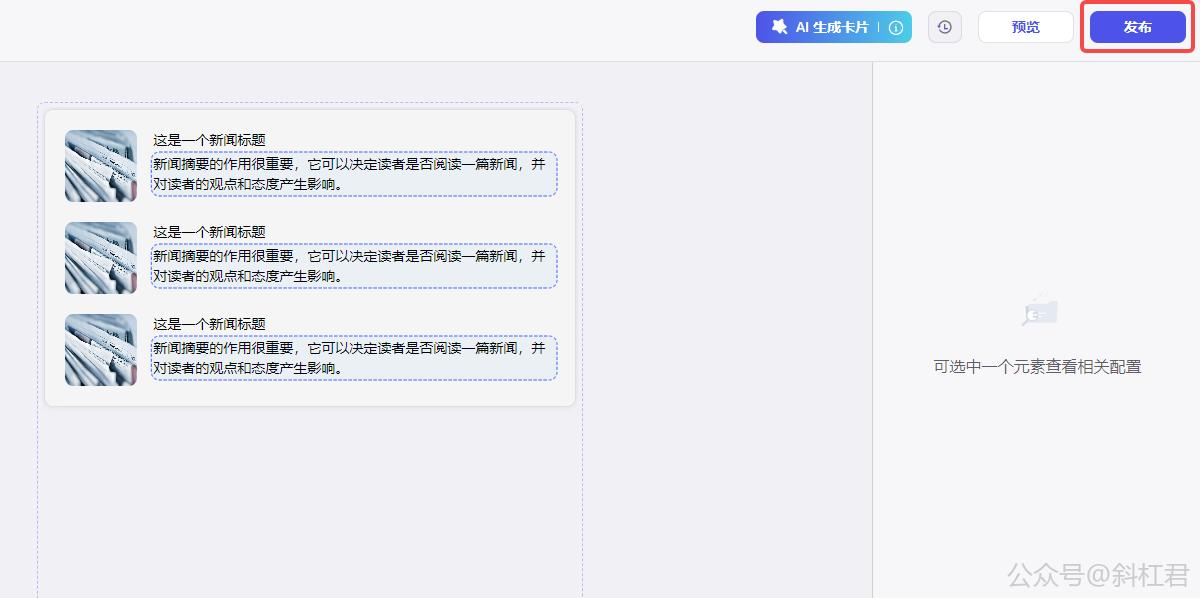Viewport: 1200px width, 598px height.
Task: Select the second 这是一个新闻标题 title
Action: tap(209, 232)
